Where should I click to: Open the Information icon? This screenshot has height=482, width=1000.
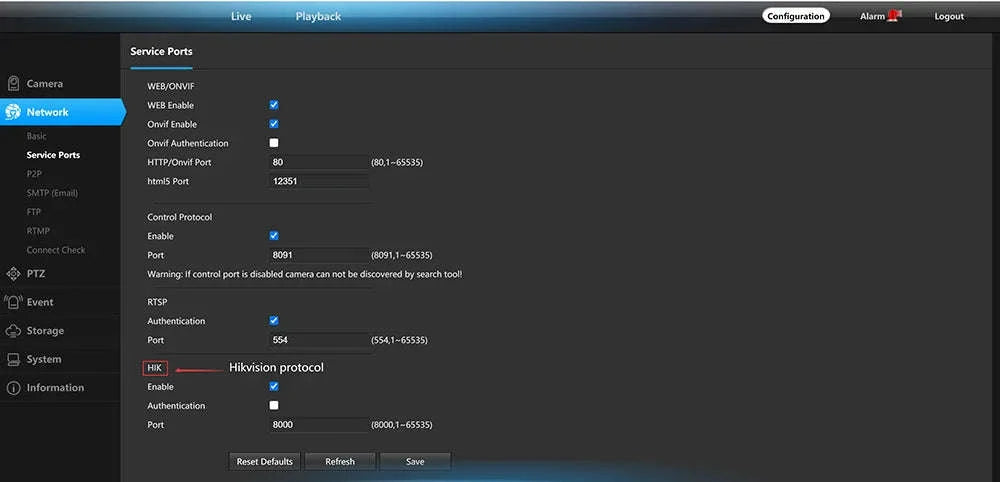pos(13,388)
